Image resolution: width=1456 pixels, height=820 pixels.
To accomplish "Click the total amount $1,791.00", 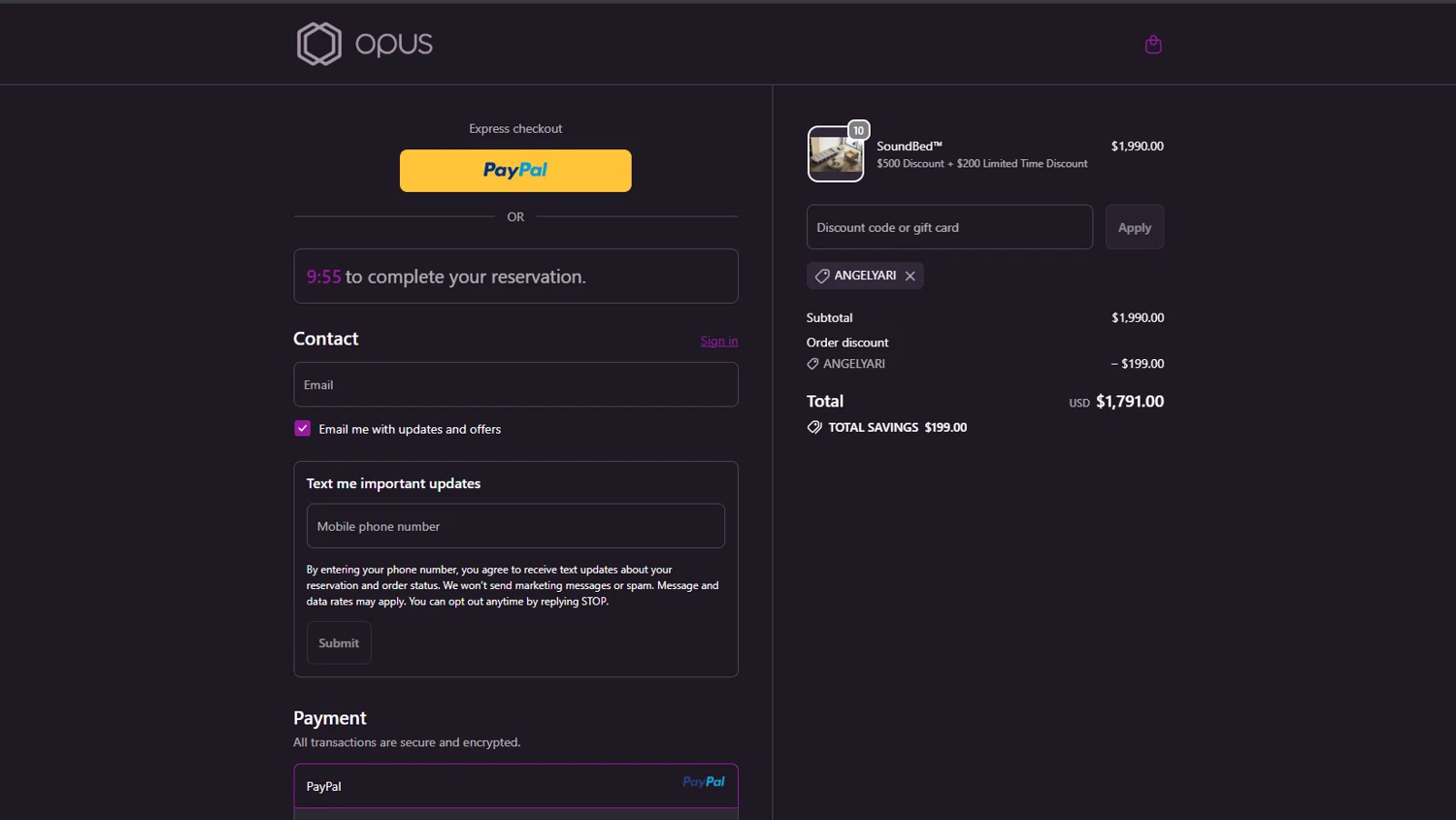I will [x=1130, y=401].
